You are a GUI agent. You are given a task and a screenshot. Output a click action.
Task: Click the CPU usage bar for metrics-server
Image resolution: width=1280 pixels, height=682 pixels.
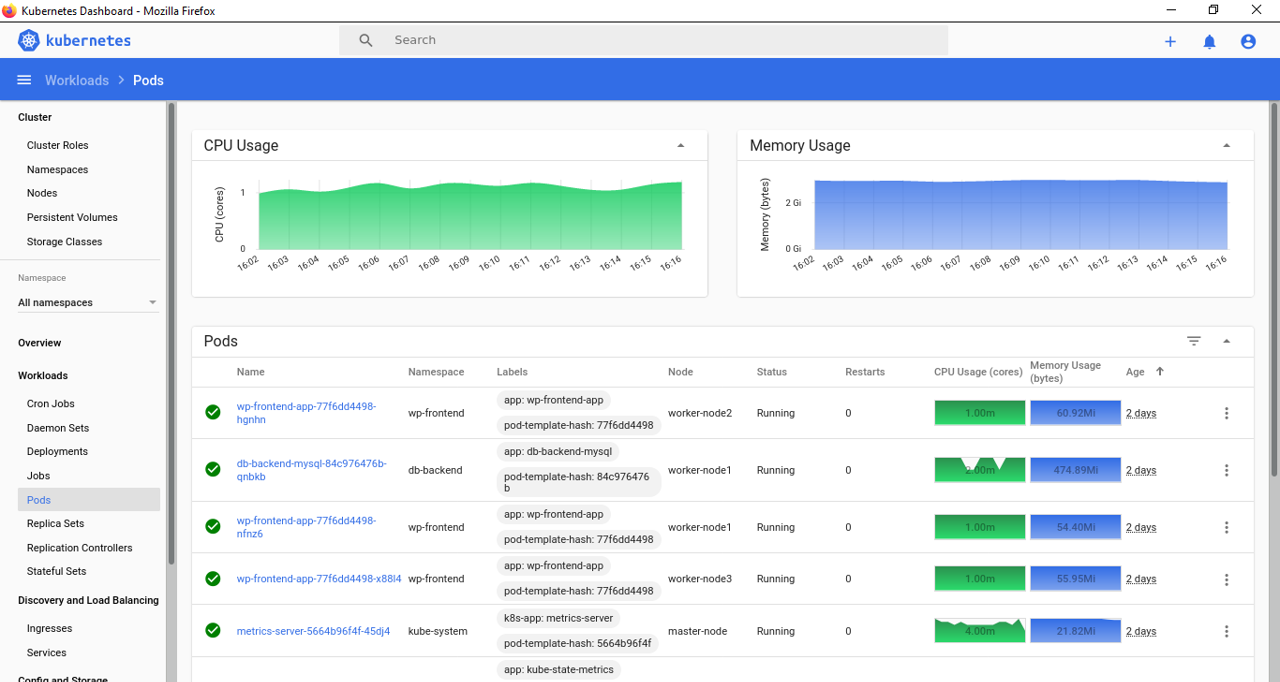[x=979, y=630]
